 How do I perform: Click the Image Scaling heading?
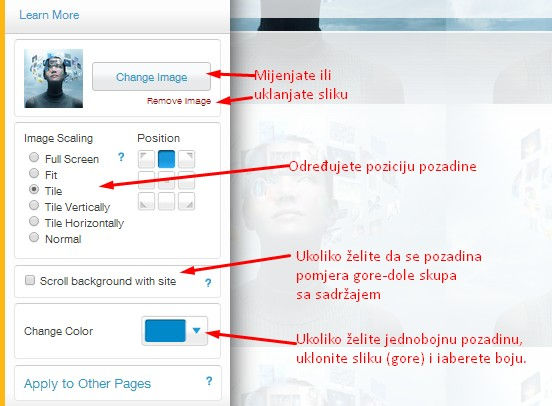point(58,138)
